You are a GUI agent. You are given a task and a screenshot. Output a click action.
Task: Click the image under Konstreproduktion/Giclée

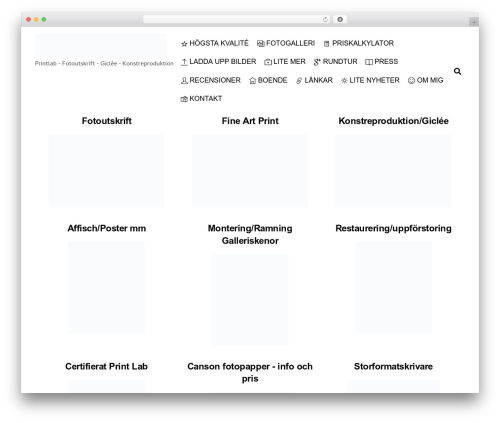pyautogui.click(x=393, y=171)
